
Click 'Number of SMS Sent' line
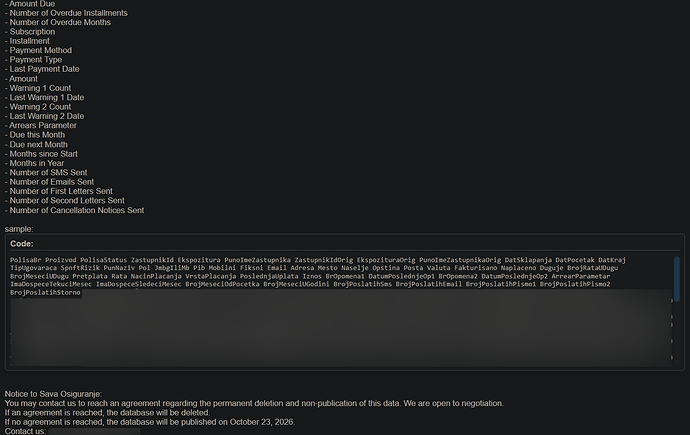pos(46,172)
